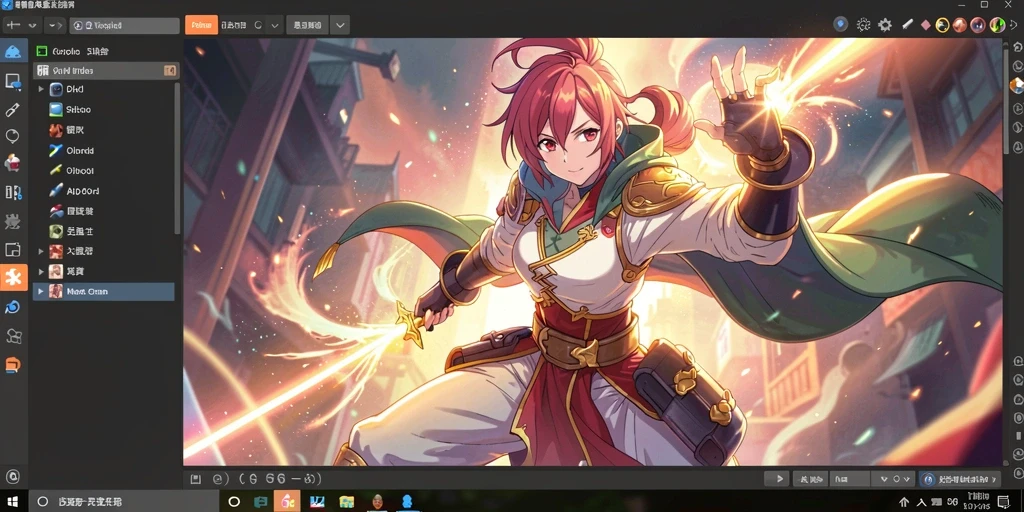Click the green-arrow circular icon at top right
1024x512 pixels.
click(x=997, y=25)
